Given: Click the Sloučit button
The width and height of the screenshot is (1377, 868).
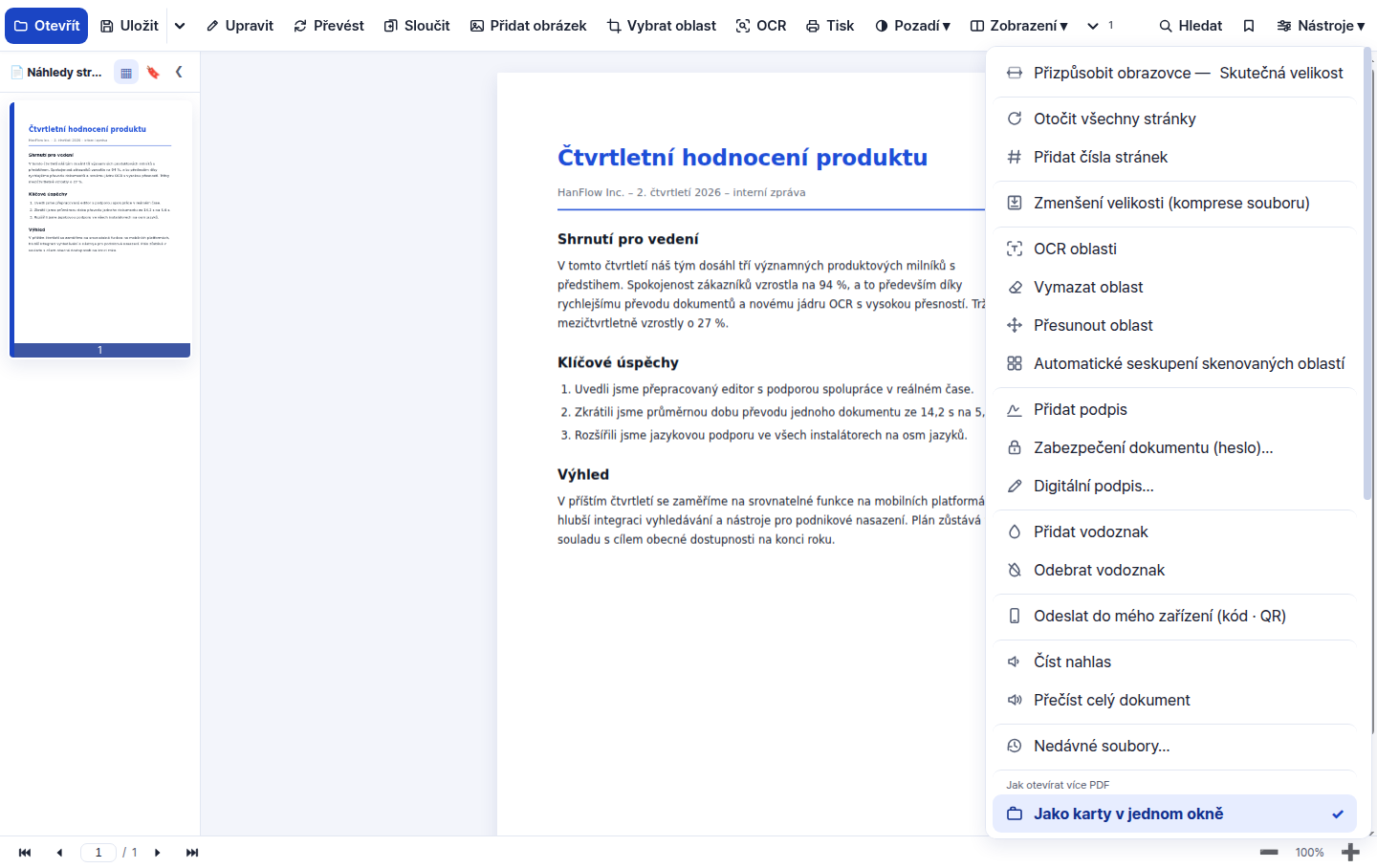Looking at the screenshot, I should coord(417,26).
